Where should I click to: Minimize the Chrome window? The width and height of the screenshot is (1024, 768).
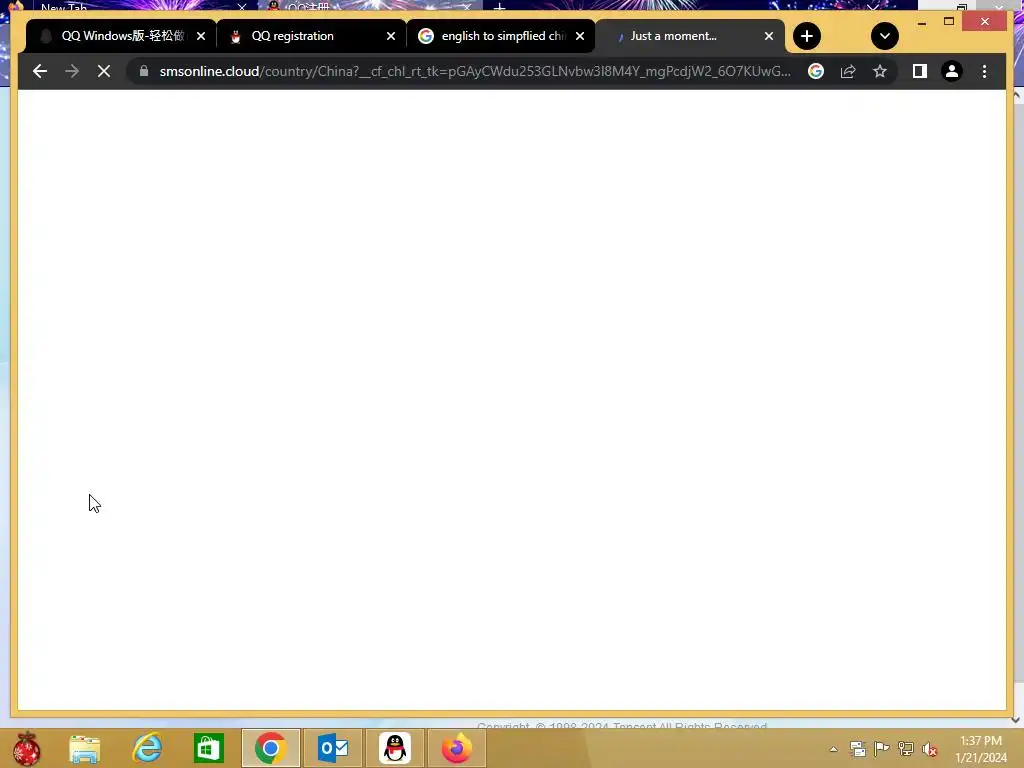click(x=921, y=22)
